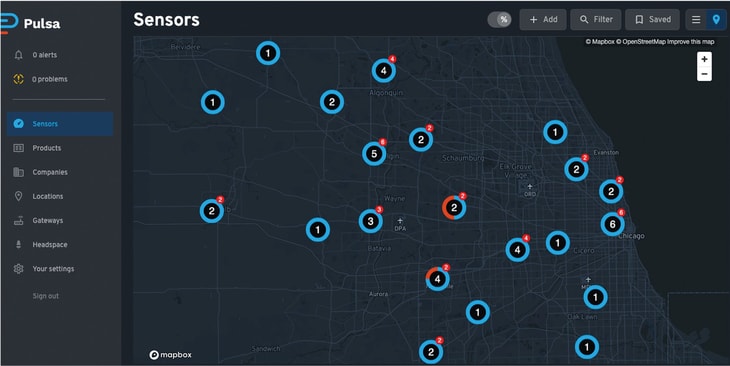Switch to list view icon

pos(696,20)
